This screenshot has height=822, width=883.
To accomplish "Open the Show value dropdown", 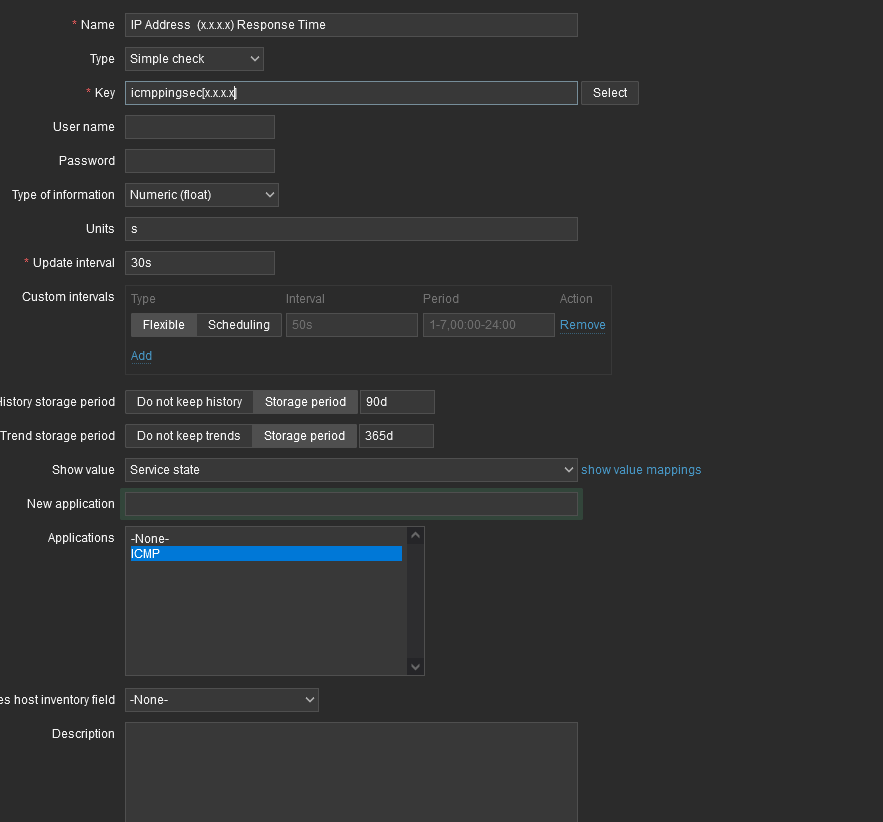I will tap(350, 470).
